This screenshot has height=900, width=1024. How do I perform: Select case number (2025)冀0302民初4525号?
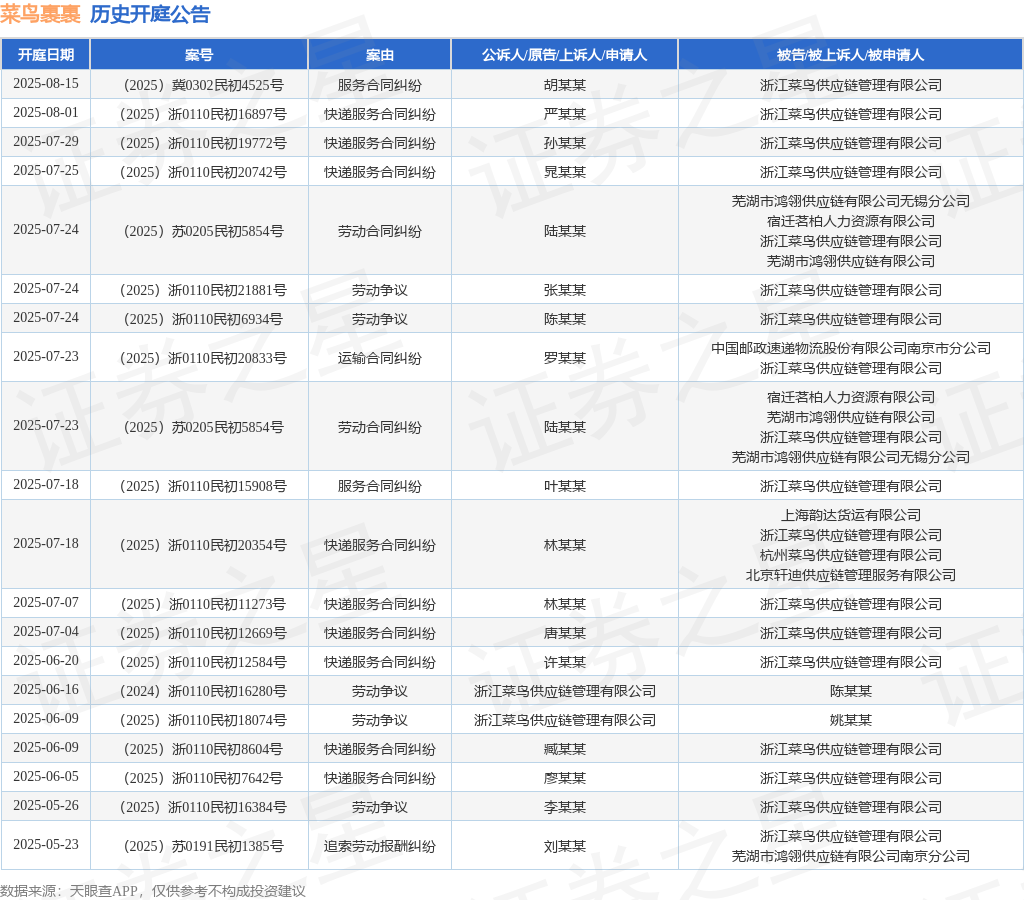click(x=203, y=85)
